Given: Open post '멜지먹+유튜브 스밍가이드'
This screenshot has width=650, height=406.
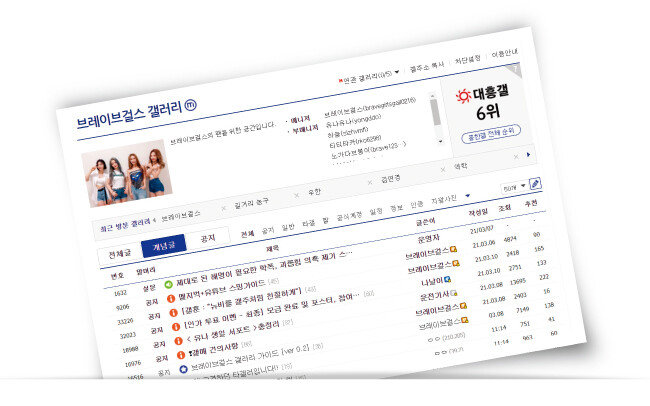Looking at the screenshot, I should pos(221,290).
